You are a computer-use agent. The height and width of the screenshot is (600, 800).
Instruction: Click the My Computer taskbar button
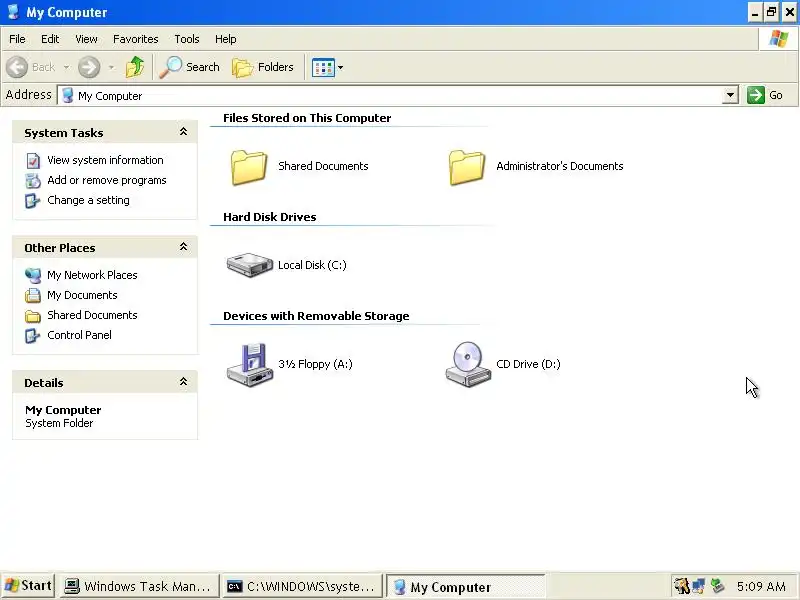point(465,586)
